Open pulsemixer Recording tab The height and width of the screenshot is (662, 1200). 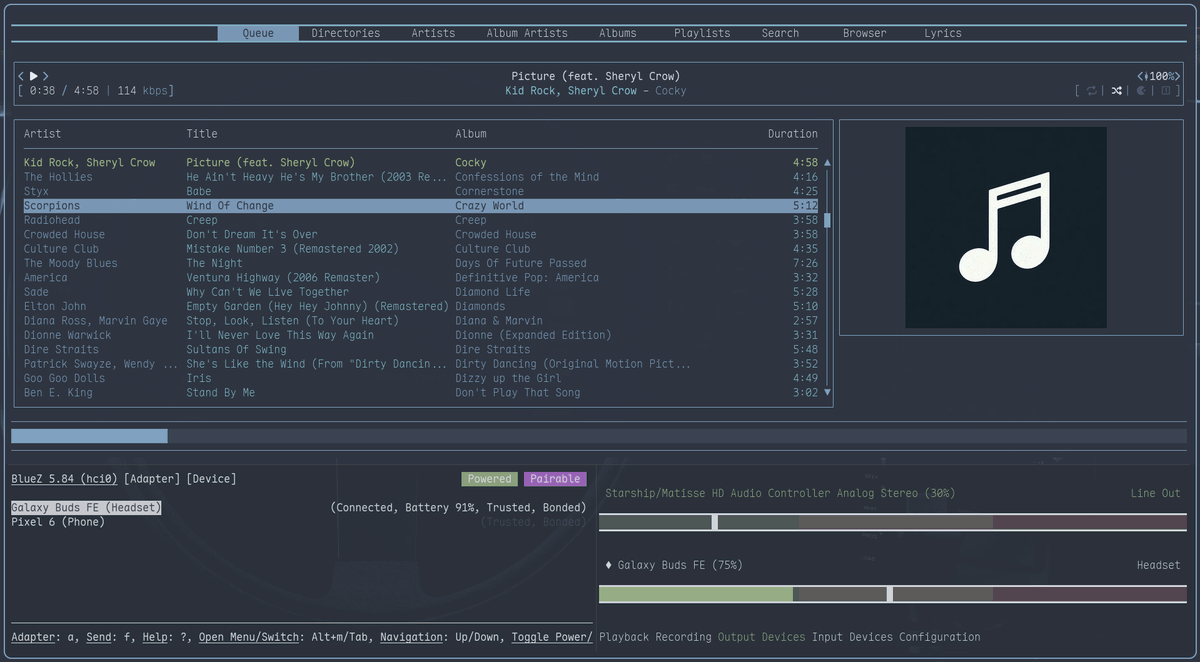pos(683,637)
